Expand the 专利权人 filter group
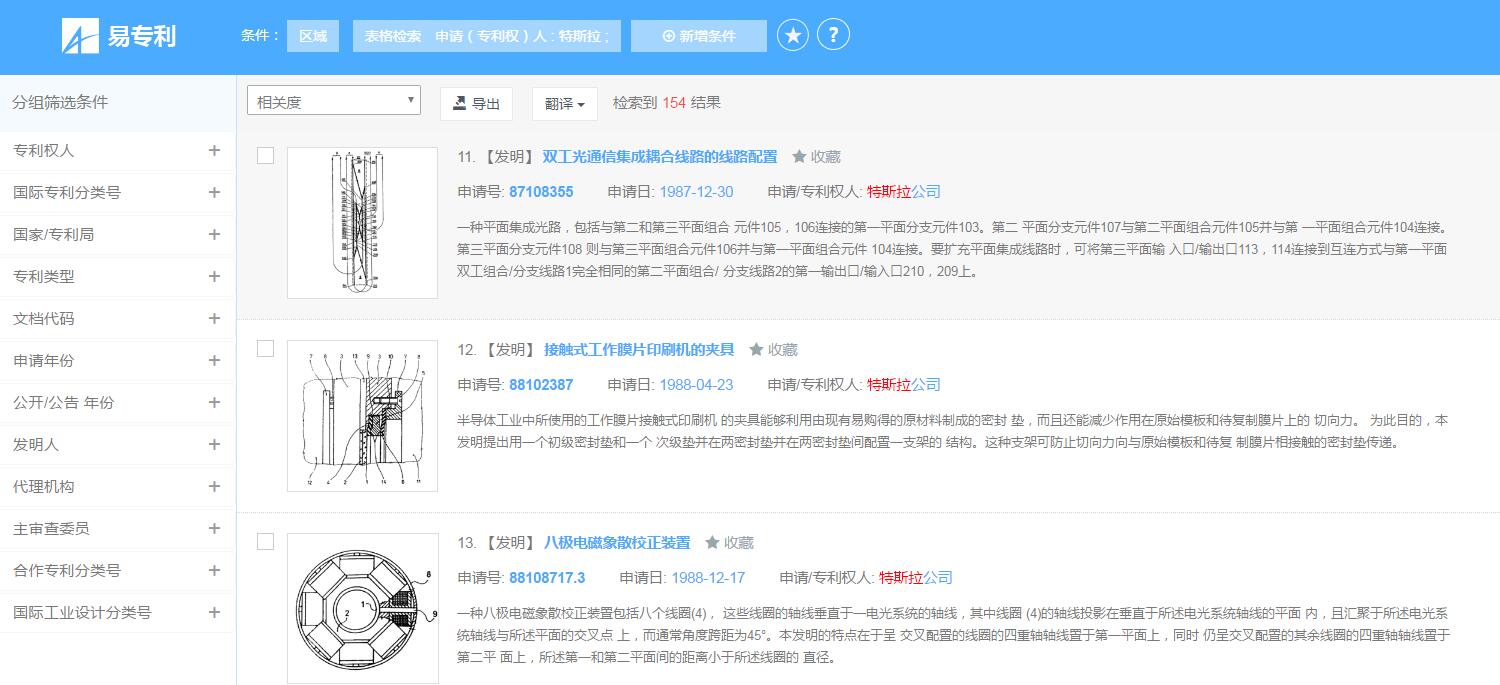Image resolution: width=1500 pixels, height=685 pixels. [214, 151]
